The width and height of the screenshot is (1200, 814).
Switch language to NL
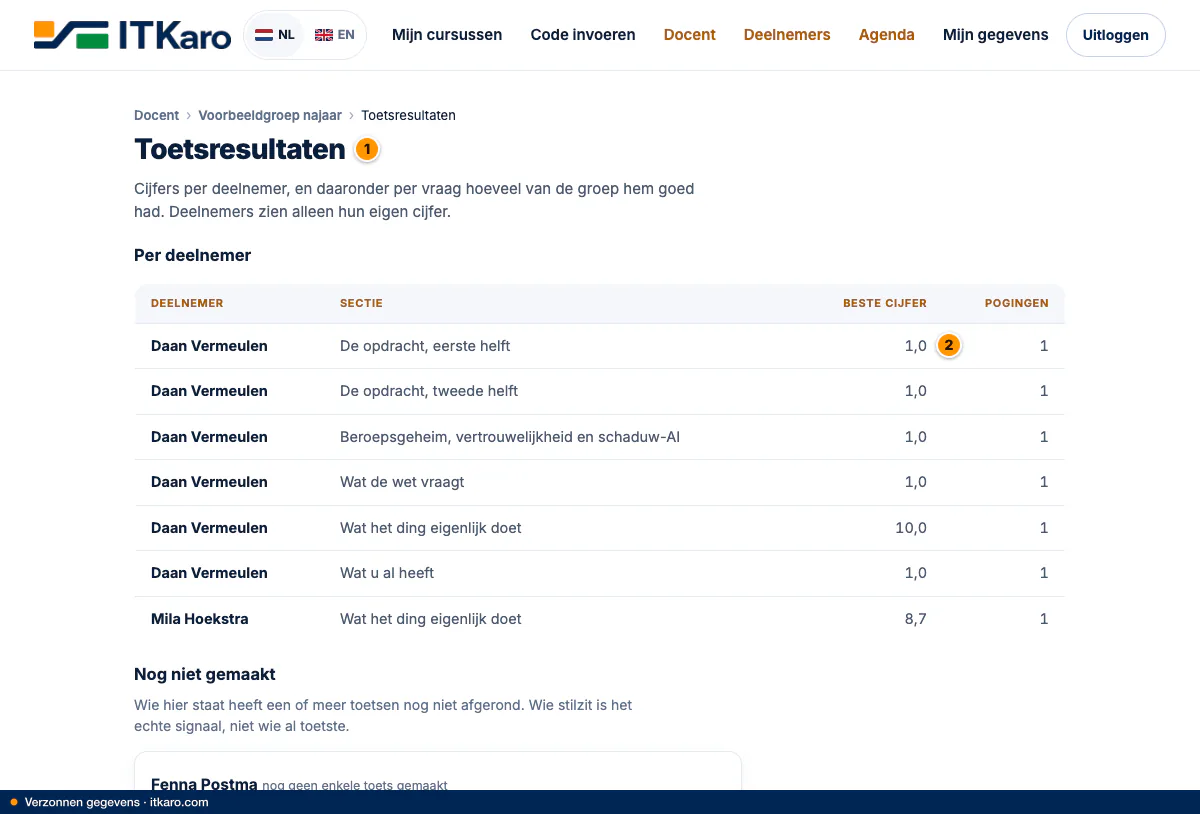click(275, 35)
